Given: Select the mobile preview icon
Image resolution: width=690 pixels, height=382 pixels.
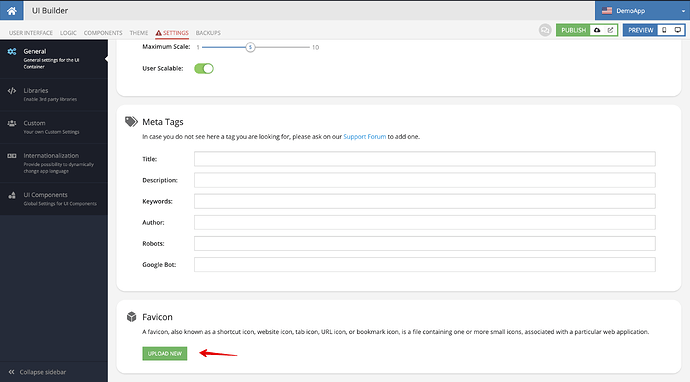Looking at the screenshot, I should click(x=664, y=30).
